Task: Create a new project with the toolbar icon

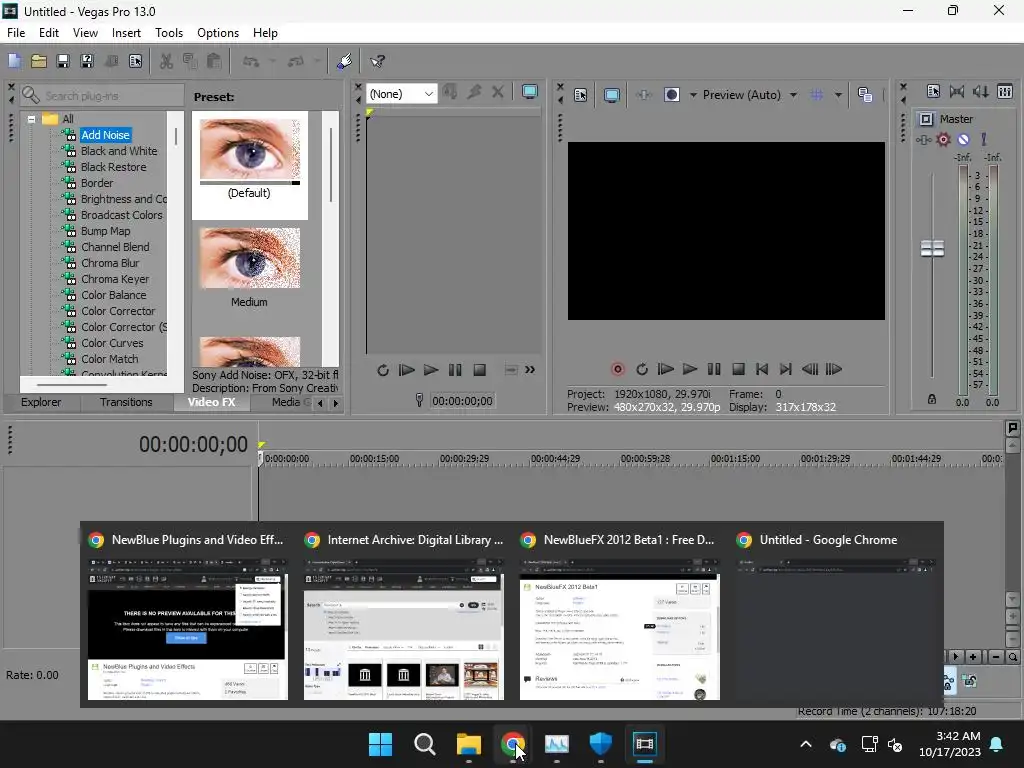Action: (14, 61)
